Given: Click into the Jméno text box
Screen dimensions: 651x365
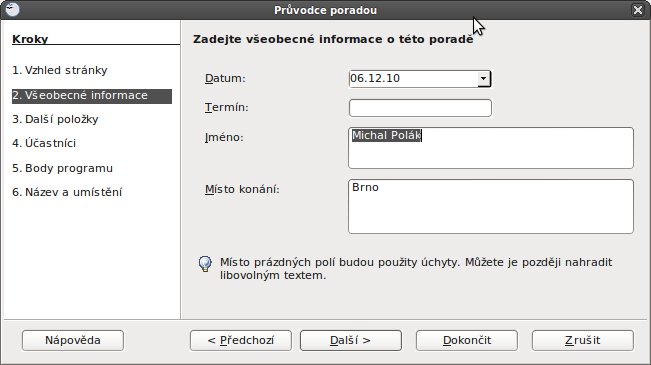Looking at the screenshot, I should tap(491, 148).
